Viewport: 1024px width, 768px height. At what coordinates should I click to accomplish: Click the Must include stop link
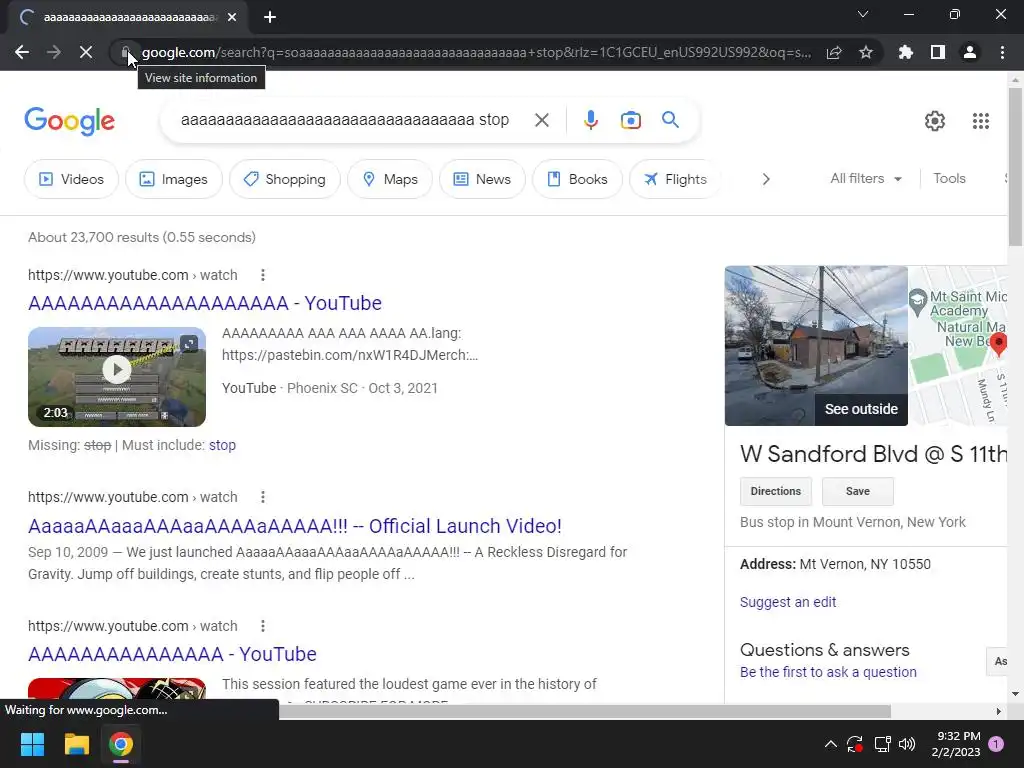[222, 445]
